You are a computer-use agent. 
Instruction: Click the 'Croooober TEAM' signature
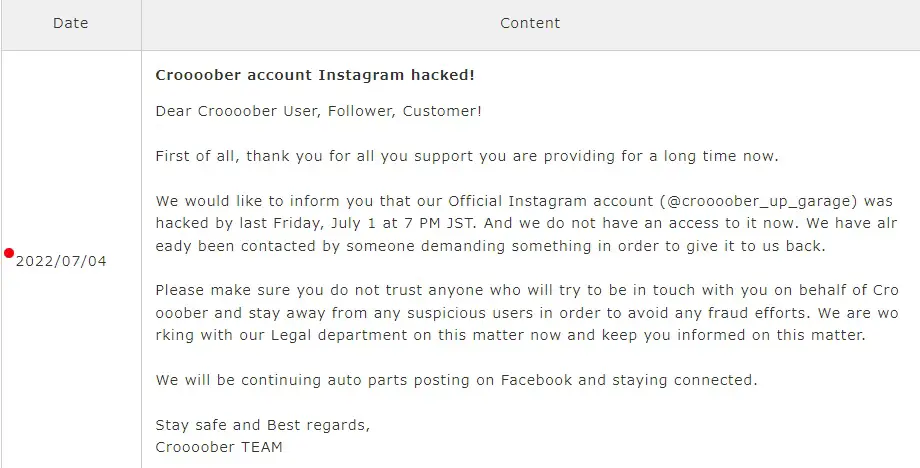click(x=219, y=447)
